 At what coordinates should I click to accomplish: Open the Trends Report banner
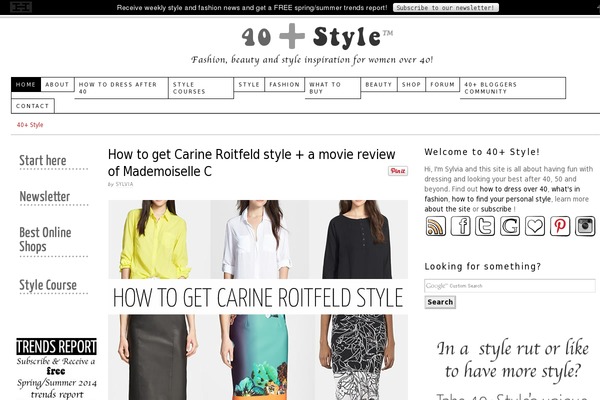click(x=56, y=369)
